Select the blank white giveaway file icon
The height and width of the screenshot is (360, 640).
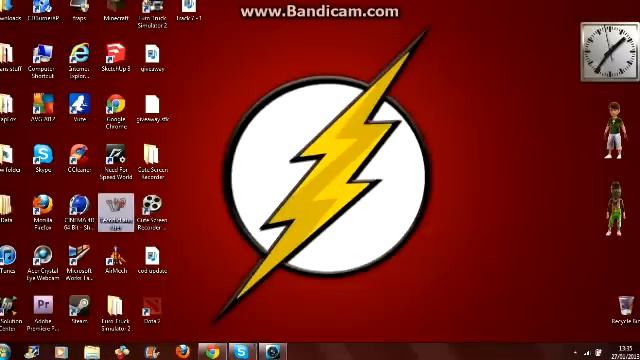click(x=152, y=108)
